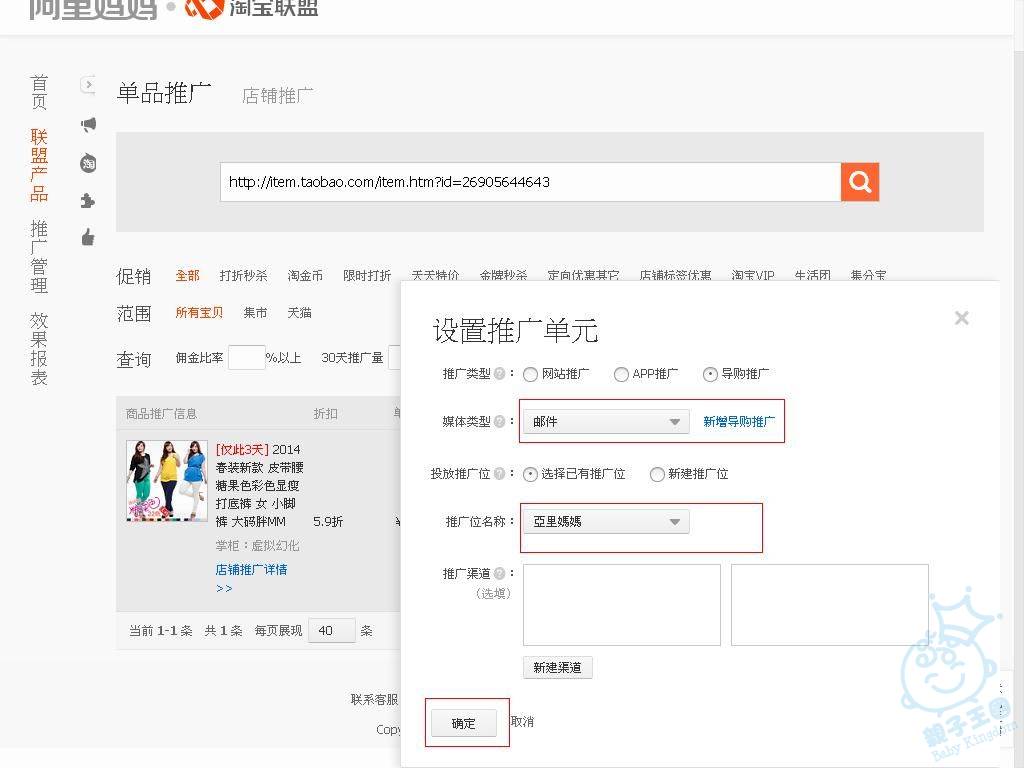The image size is (1024, 768).
Task: Click the 折扣 column header
Action: 325,413
